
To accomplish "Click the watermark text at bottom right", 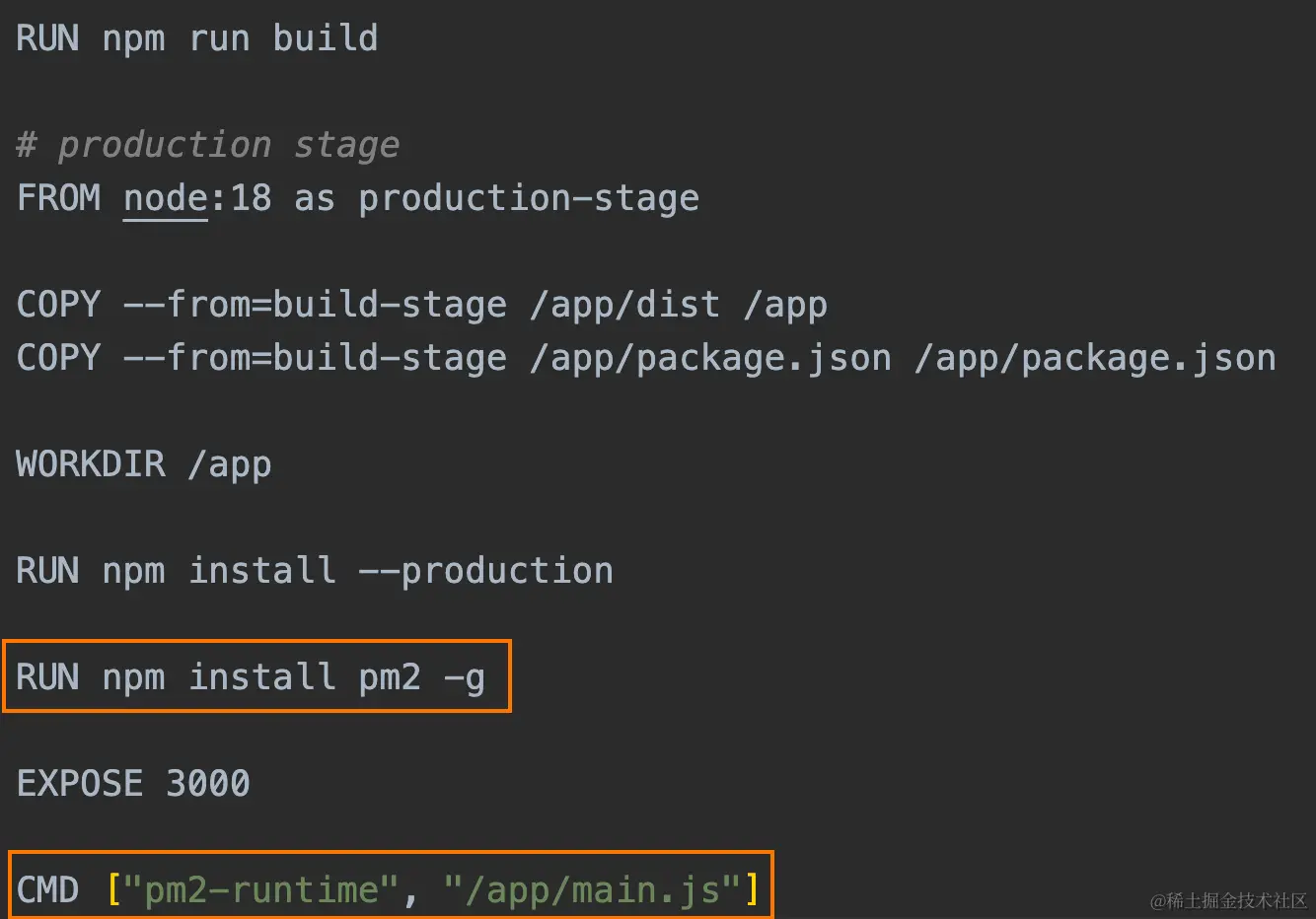I will (1227, 900).
